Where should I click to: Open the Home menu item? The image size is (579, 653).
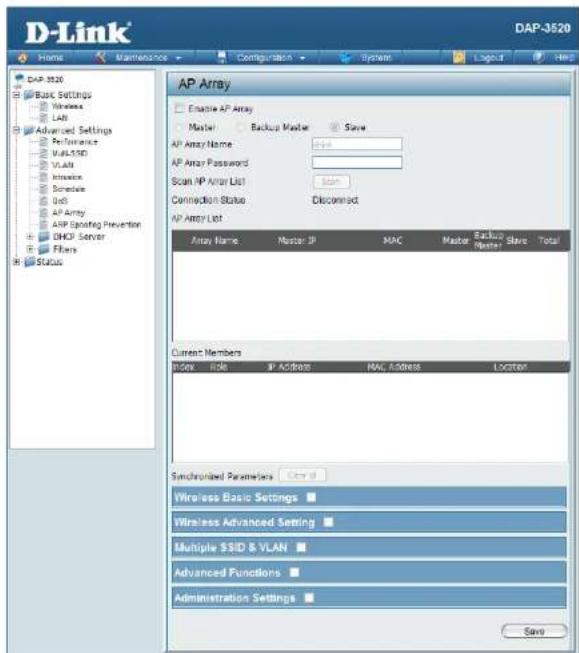tap(50, 57)
